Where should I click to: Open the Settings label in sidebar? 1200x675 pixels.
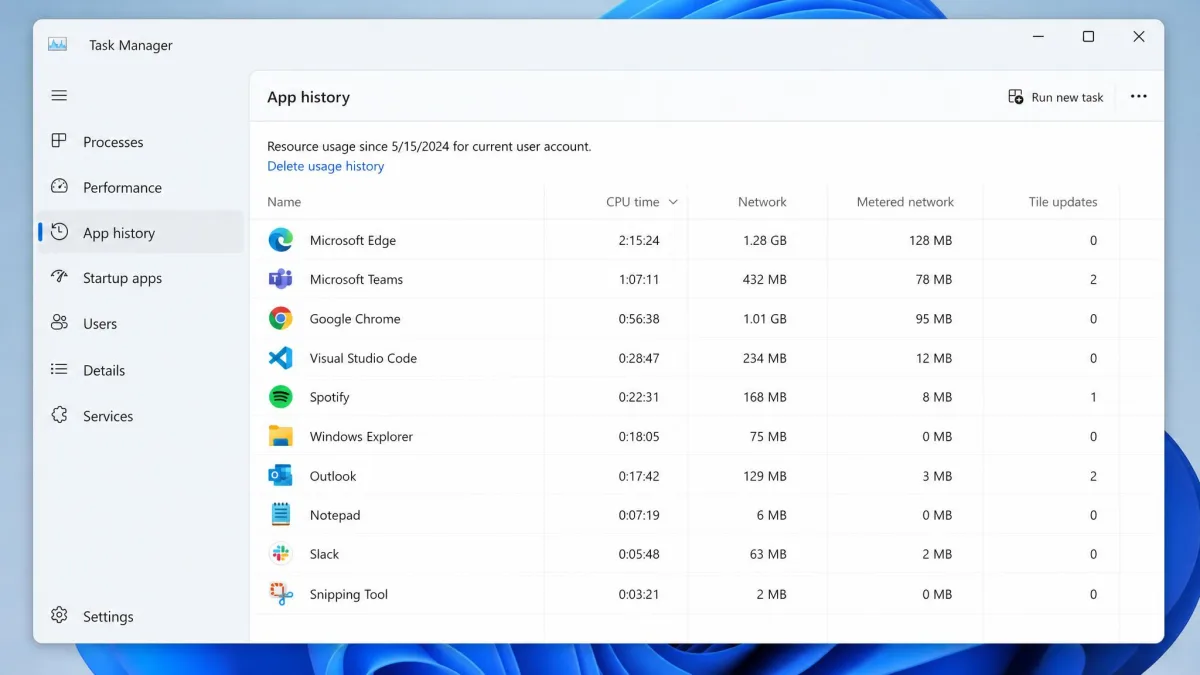coord(108,617)
